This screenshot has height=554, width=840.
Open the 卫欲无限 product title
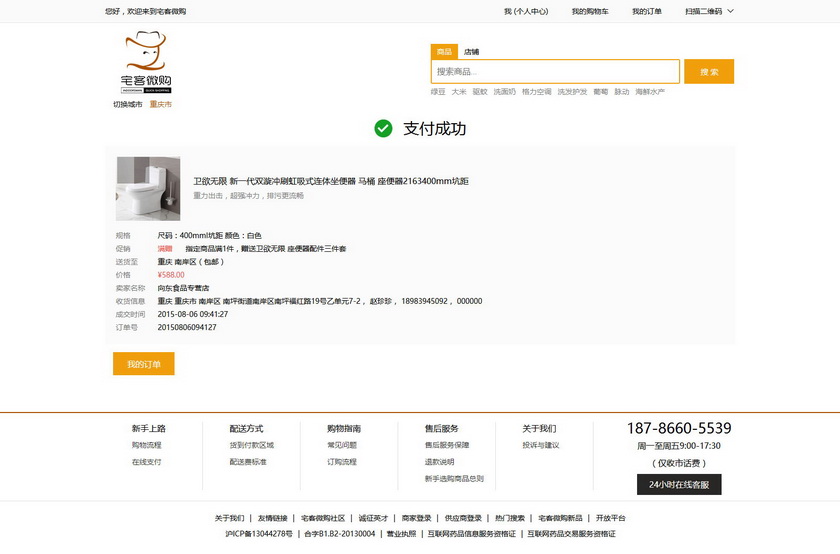[331, 181]
